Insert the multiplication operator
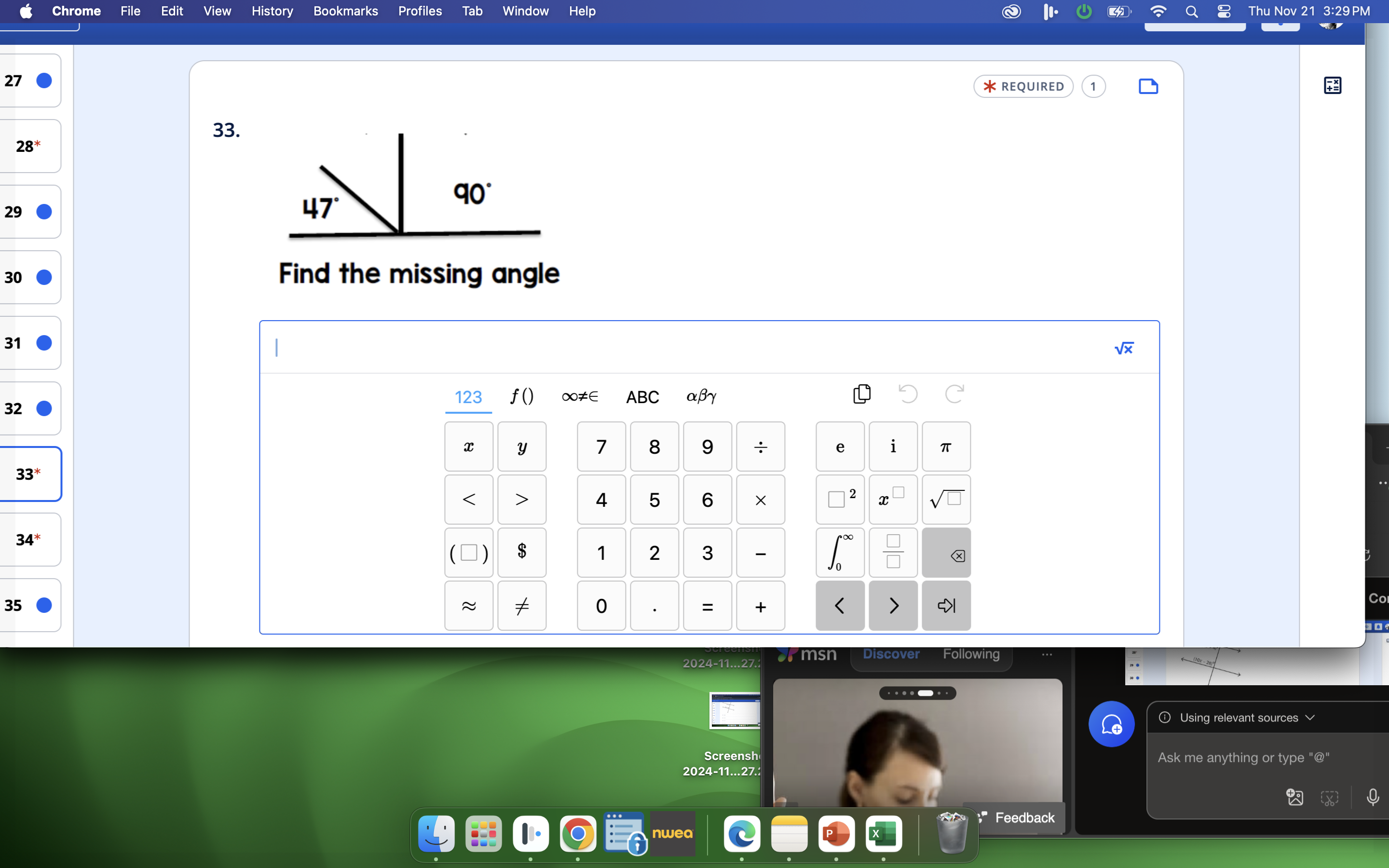Screen dimensions: 1389x868 (761, 500)
